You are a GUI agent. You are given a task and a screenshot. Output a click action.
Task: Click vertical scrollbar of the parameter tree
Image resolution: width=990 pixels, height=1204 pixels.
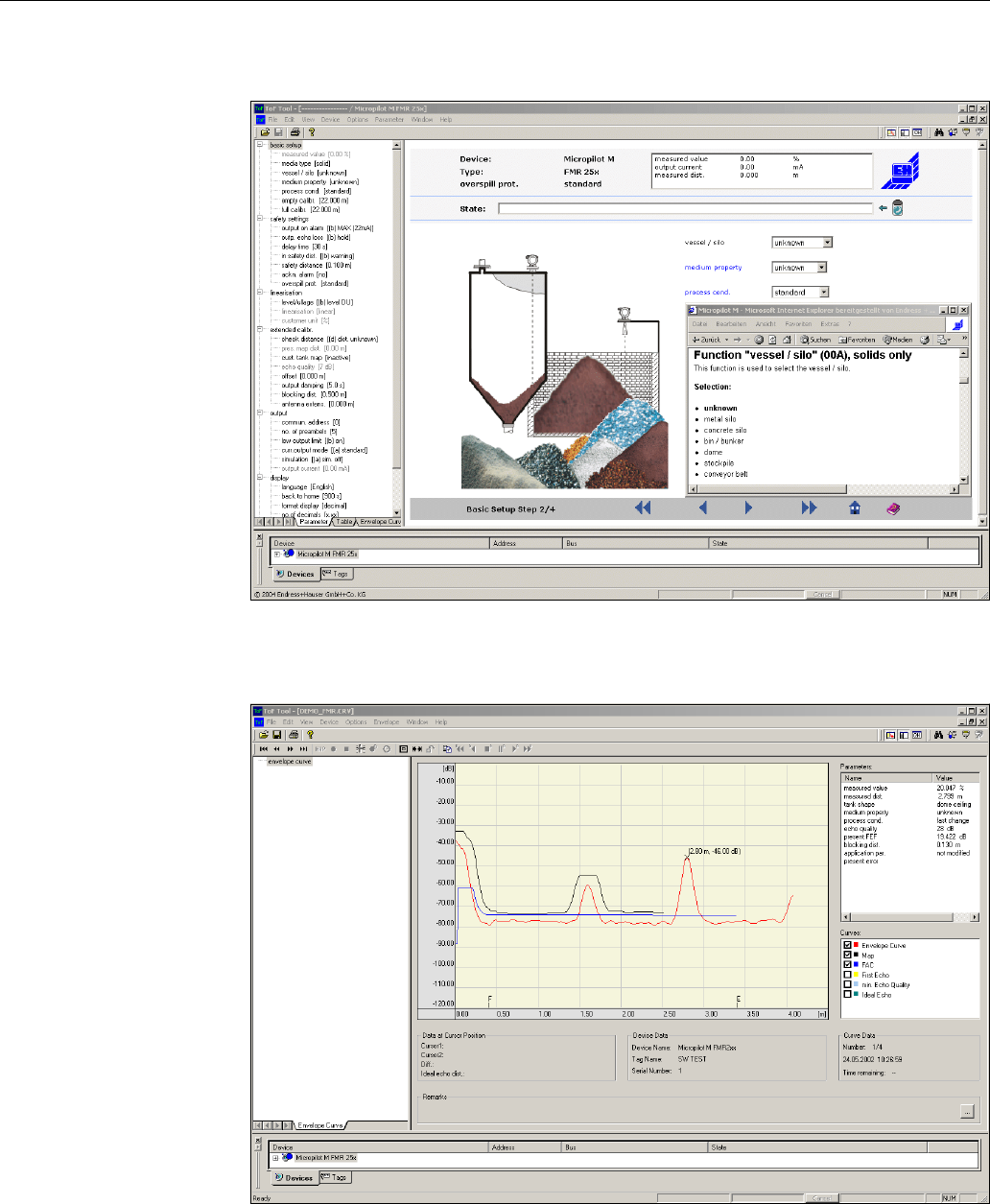398,328
